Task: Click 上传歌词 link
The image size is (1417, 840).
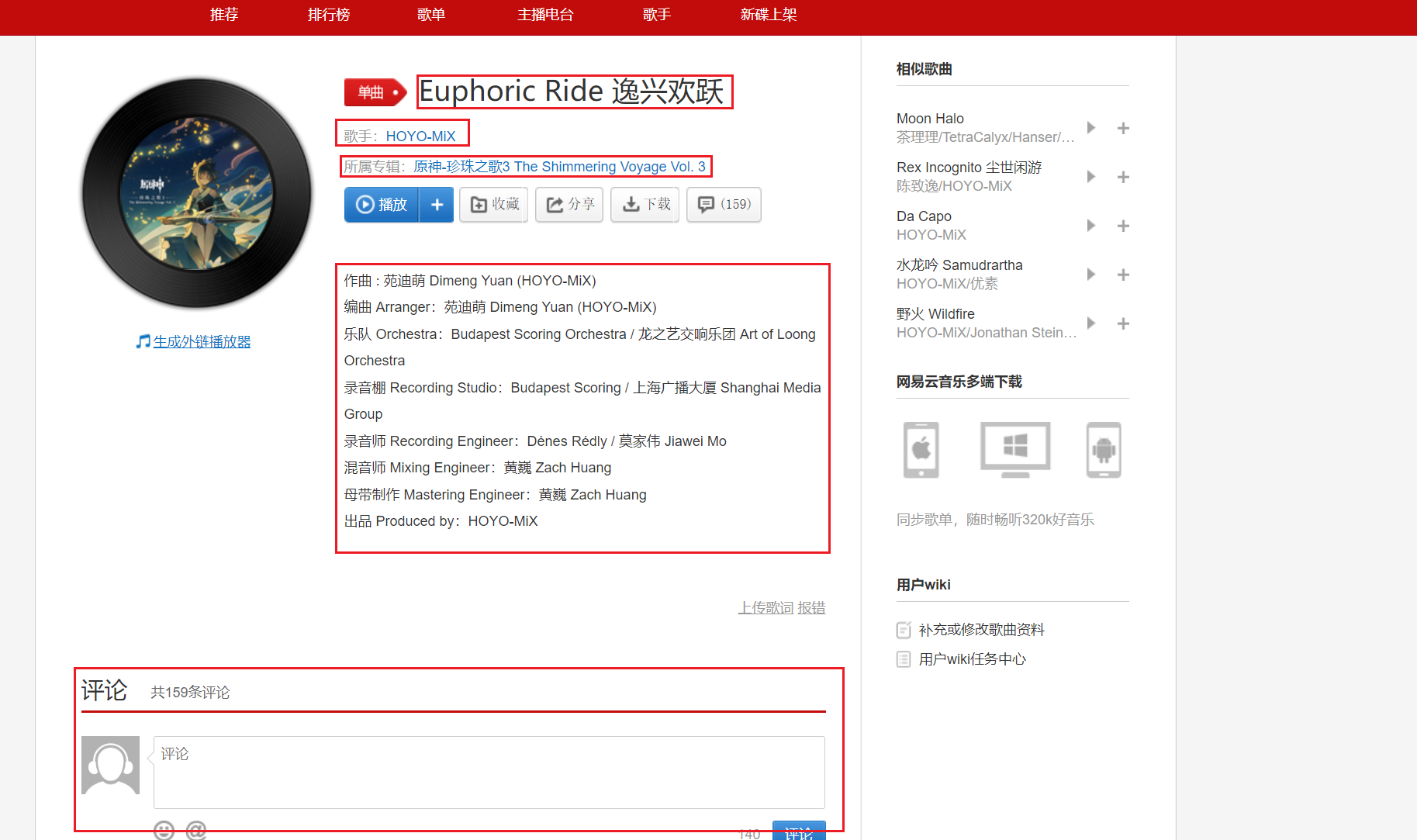Action: coord(766,608)
